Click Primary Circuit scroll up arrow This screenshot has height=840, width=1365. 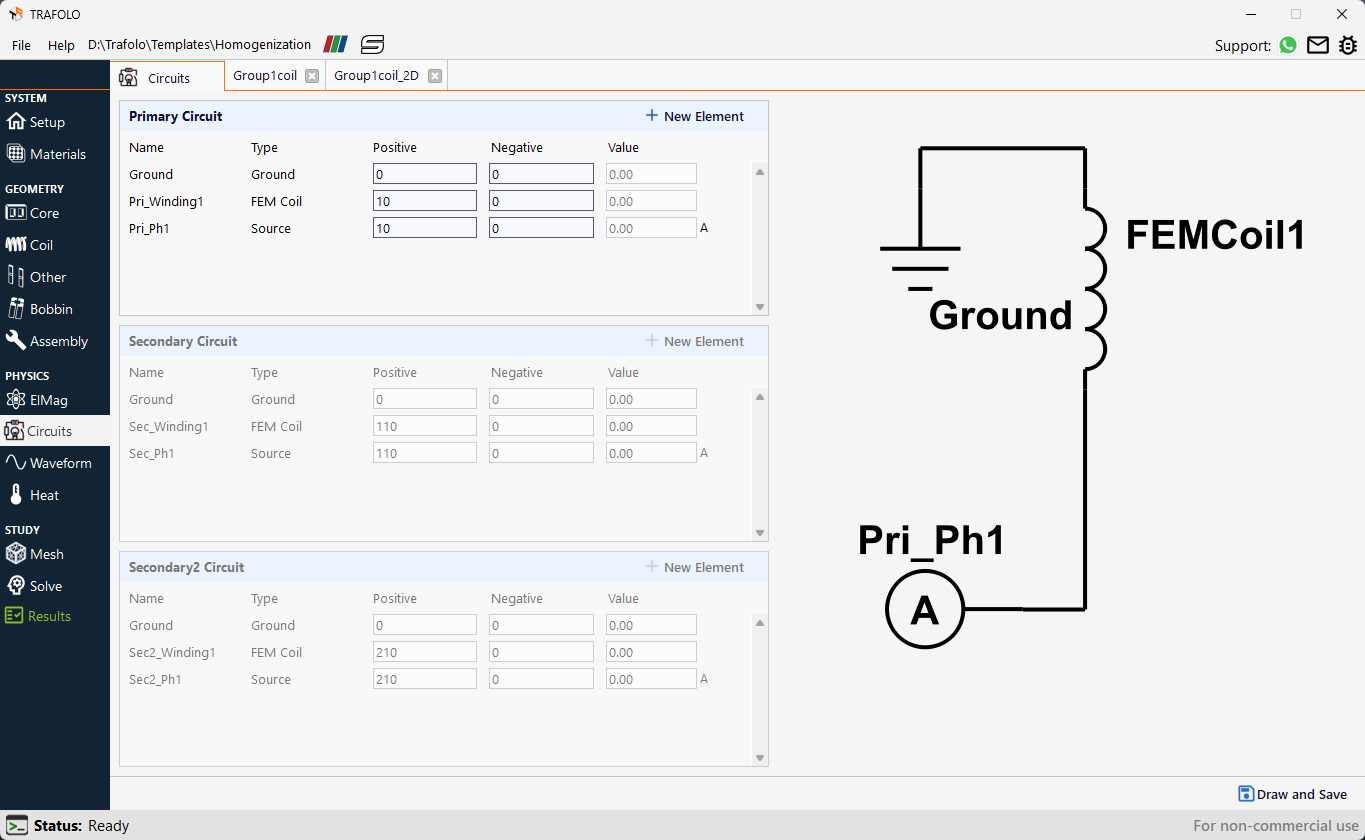tap(760, 172)
